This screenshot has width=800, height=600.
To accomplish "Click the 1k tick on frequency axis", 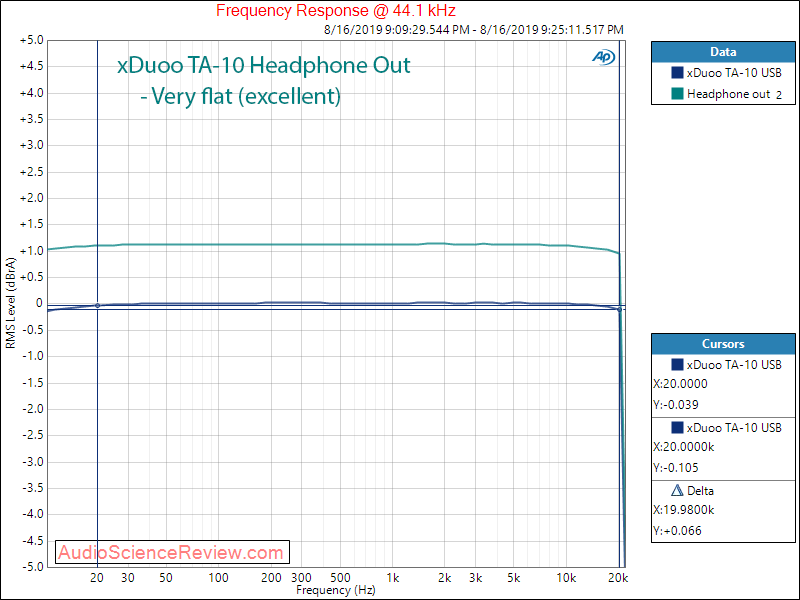I will click(392, 578).
